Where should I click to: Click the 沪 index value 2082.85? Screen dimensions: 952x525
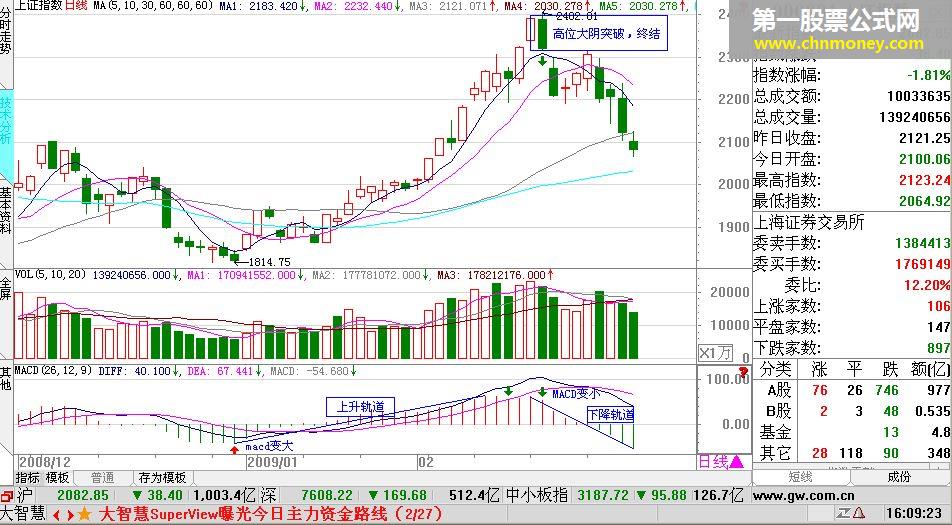tap(83, 496)
